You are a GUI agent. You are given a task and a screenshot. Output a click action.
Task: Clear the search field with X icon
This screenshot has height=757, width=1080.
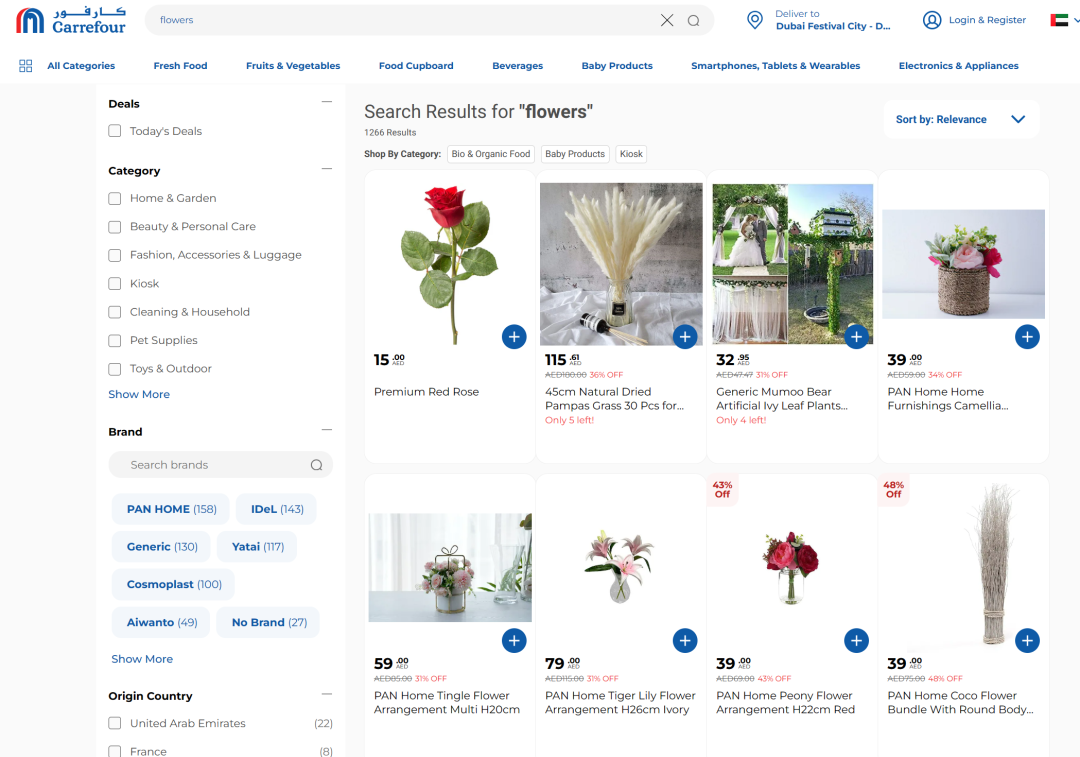click(667, 20)
